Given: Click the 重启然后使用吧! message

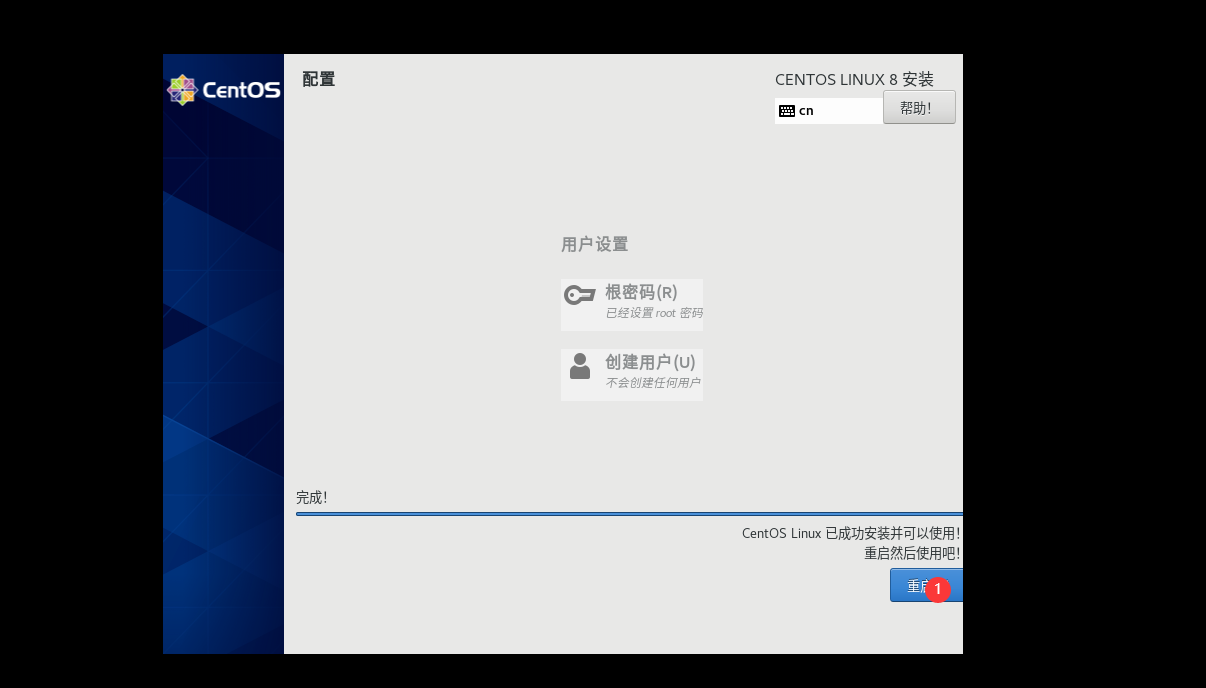Looking at the screenshot, I should click(912, 553).
